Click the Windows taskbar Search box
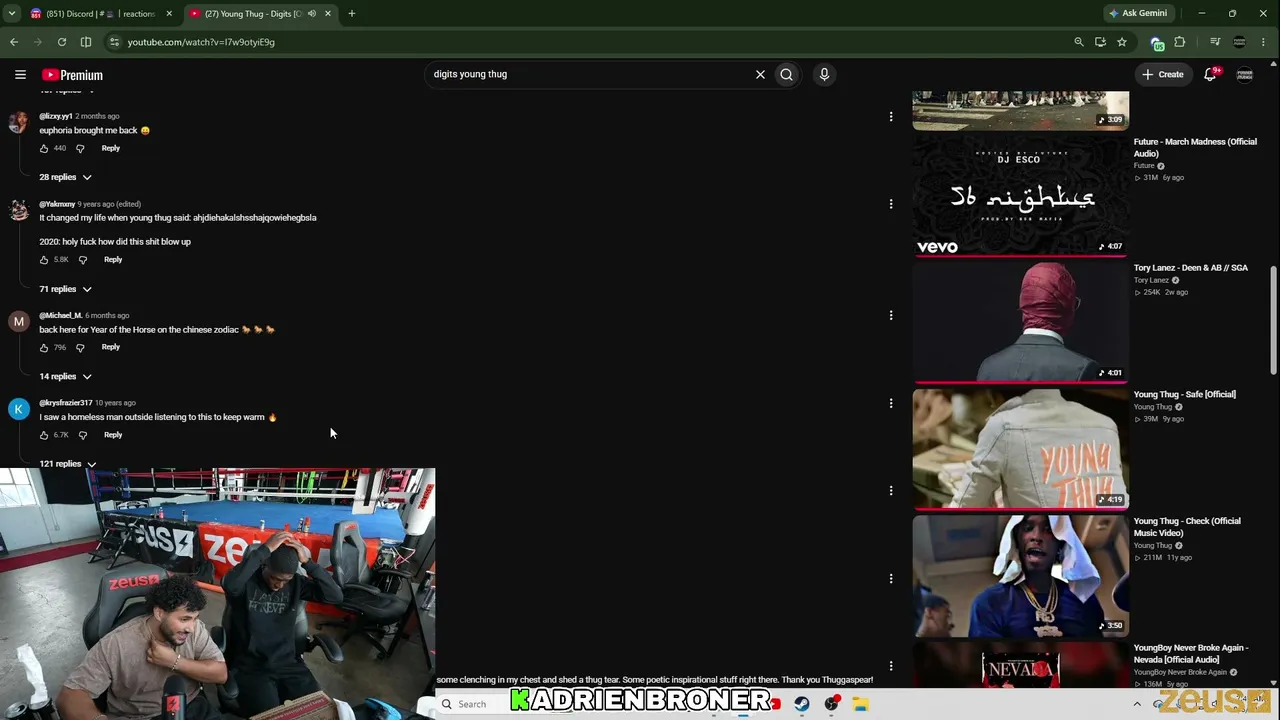The image size is (1280, 720). tap(472, 704)
